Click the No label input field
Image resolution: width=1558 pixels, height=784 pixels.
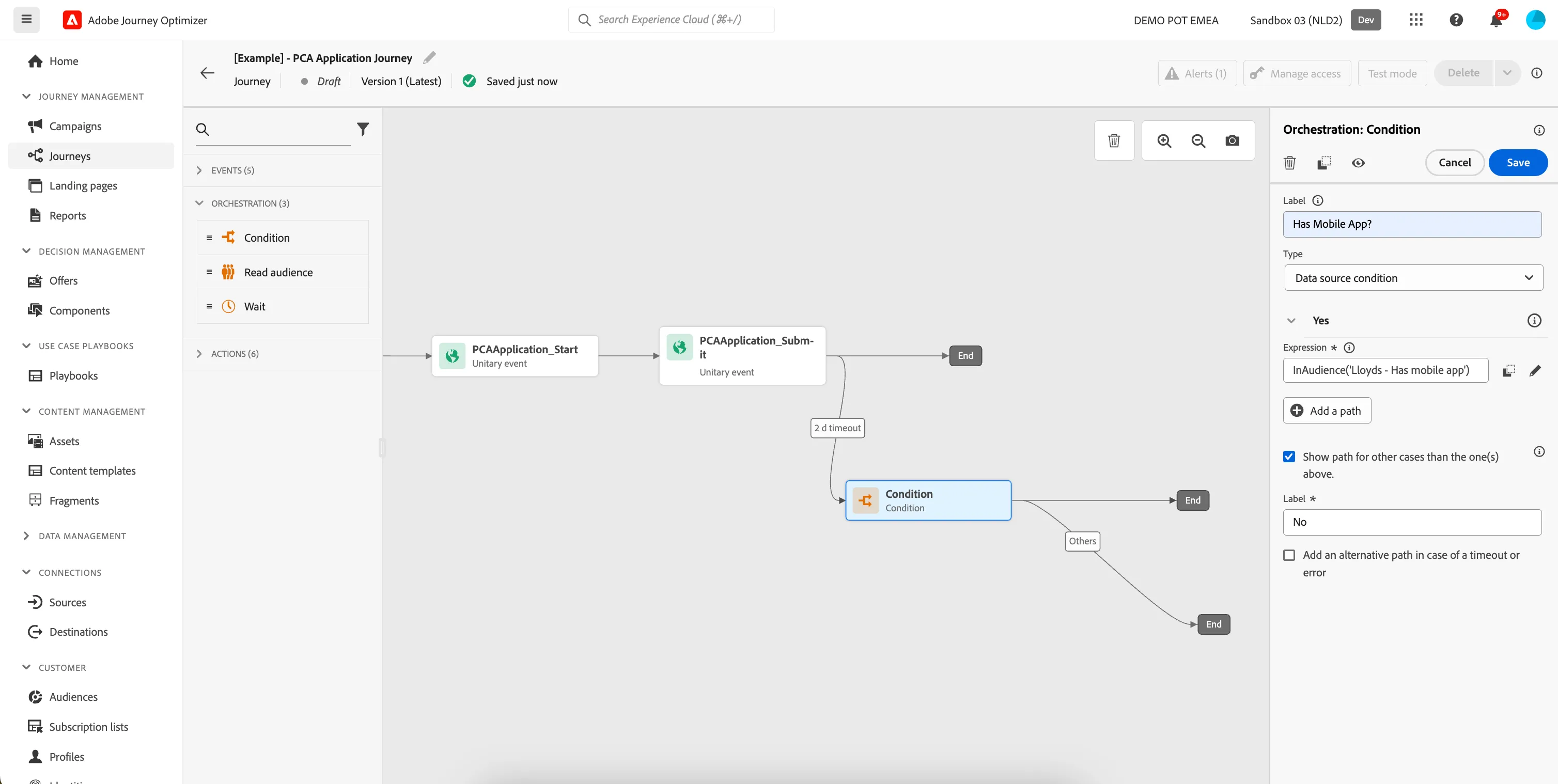(1412, 522)
